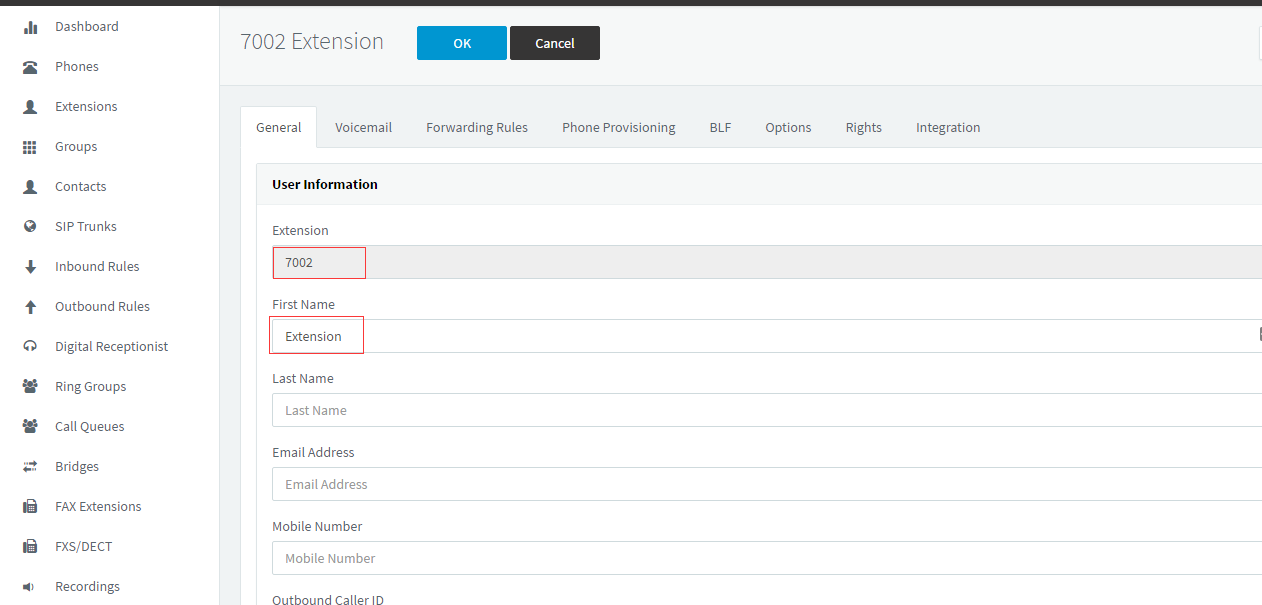The image size is (1262, 605).
Task: Click the Last Name input field
Action: [x=767, y=410]
